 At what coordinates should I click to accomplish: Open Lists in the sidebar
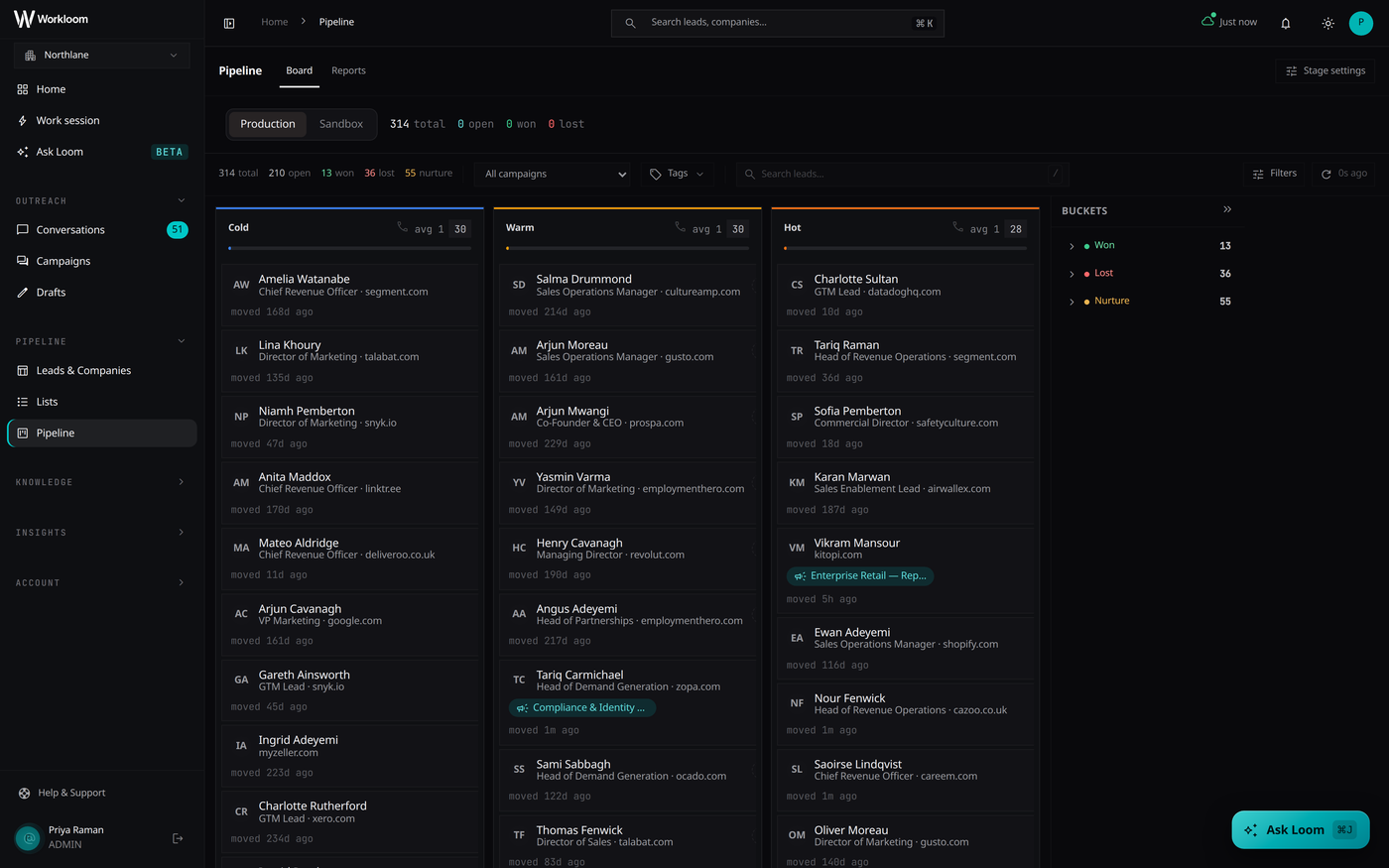pos(102,402)
